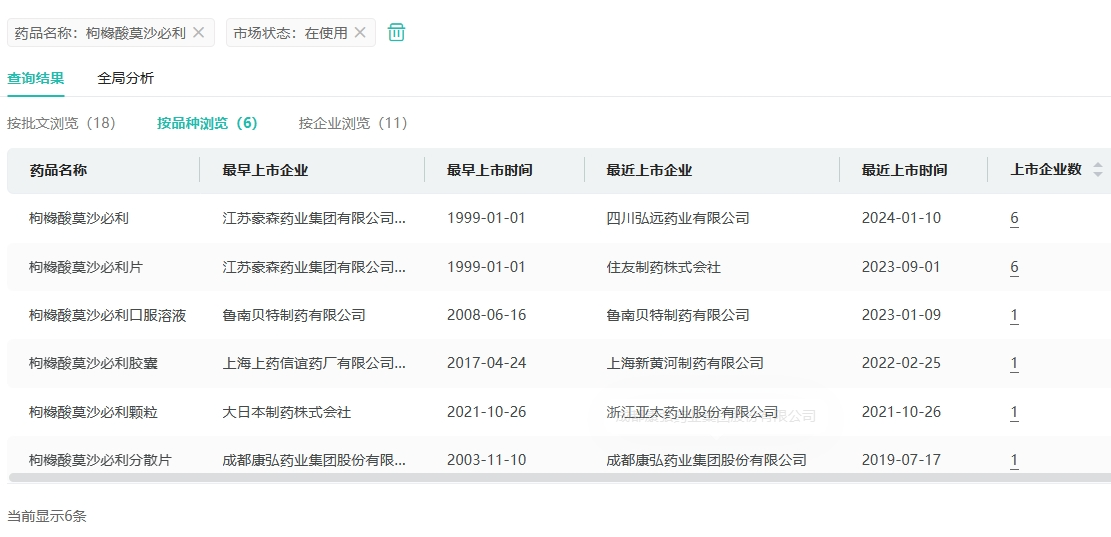The image size is (1111, 537).
Task: Browse by 按批文浏览 (18)
Action: click(61, 123)
